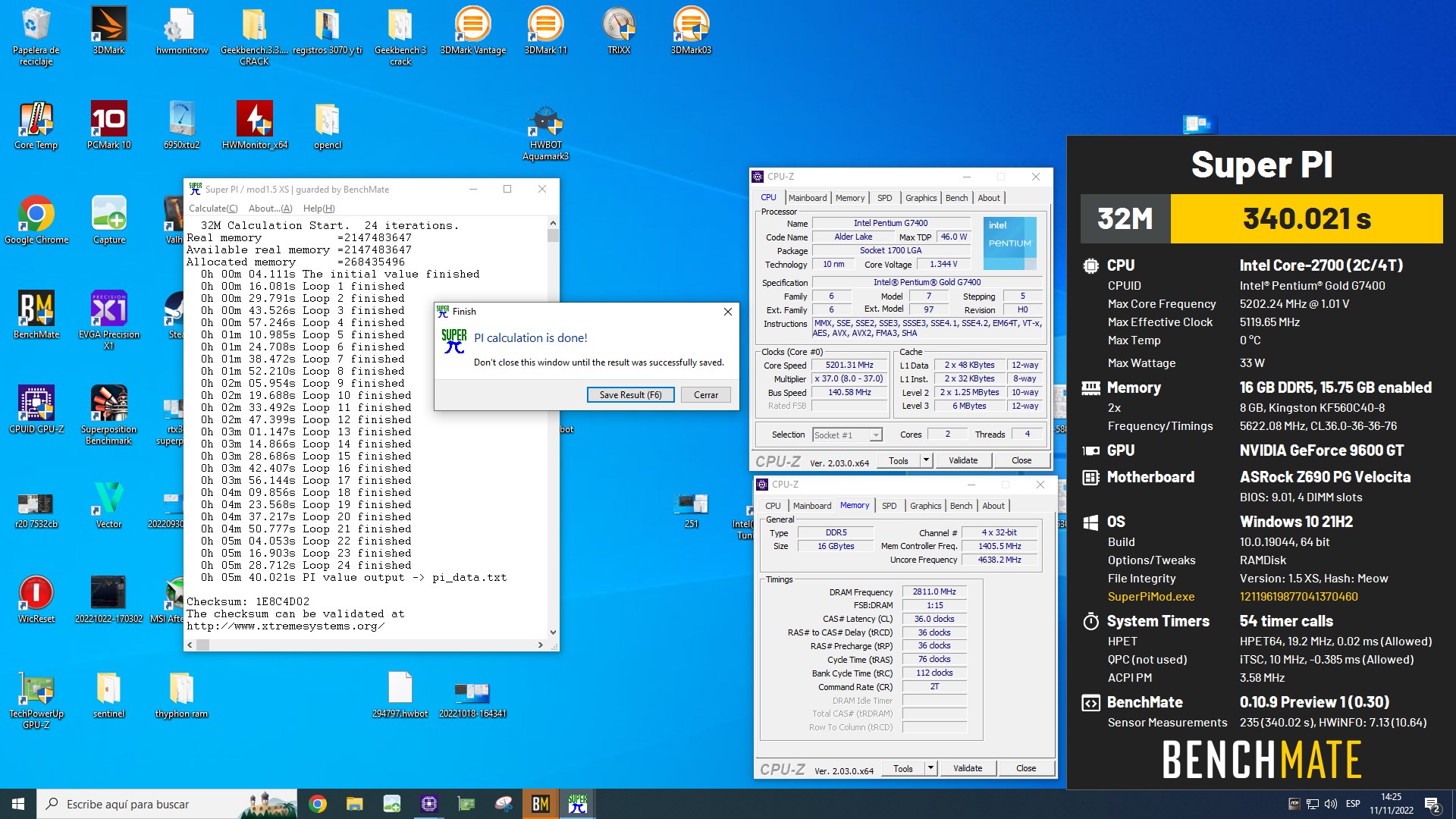
Task: Click Super PI icon in taskbar
Action: (x=578, y=804)
